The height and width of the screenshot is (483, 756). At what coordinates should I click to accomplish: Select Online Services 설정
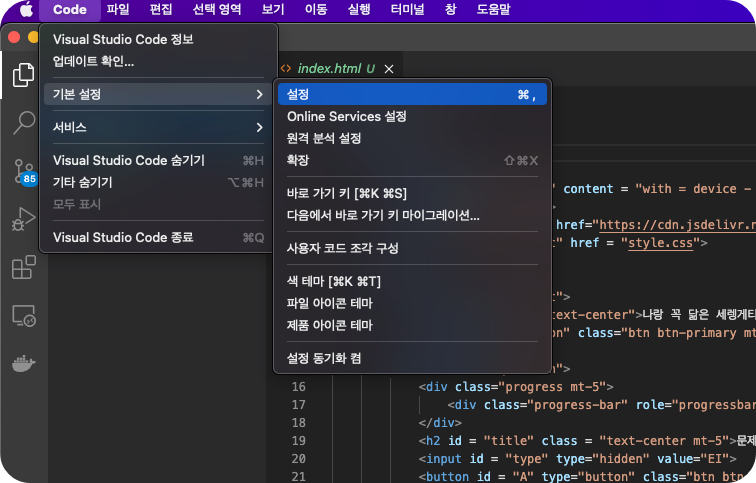click(412, 116)
